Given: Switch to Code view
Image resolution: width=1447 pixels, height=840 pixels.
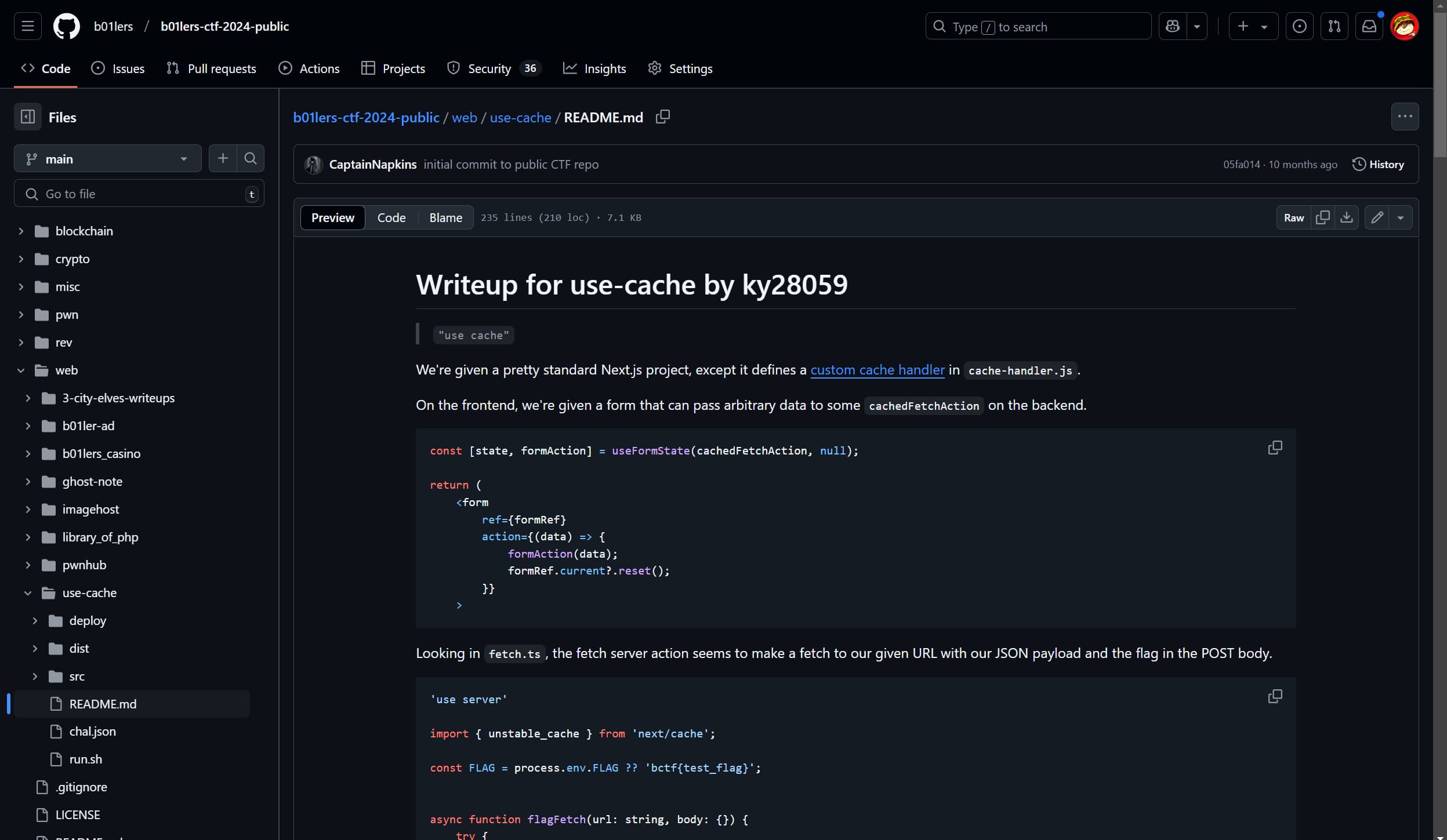Looking at the screenshot, I should coord(391,217).
